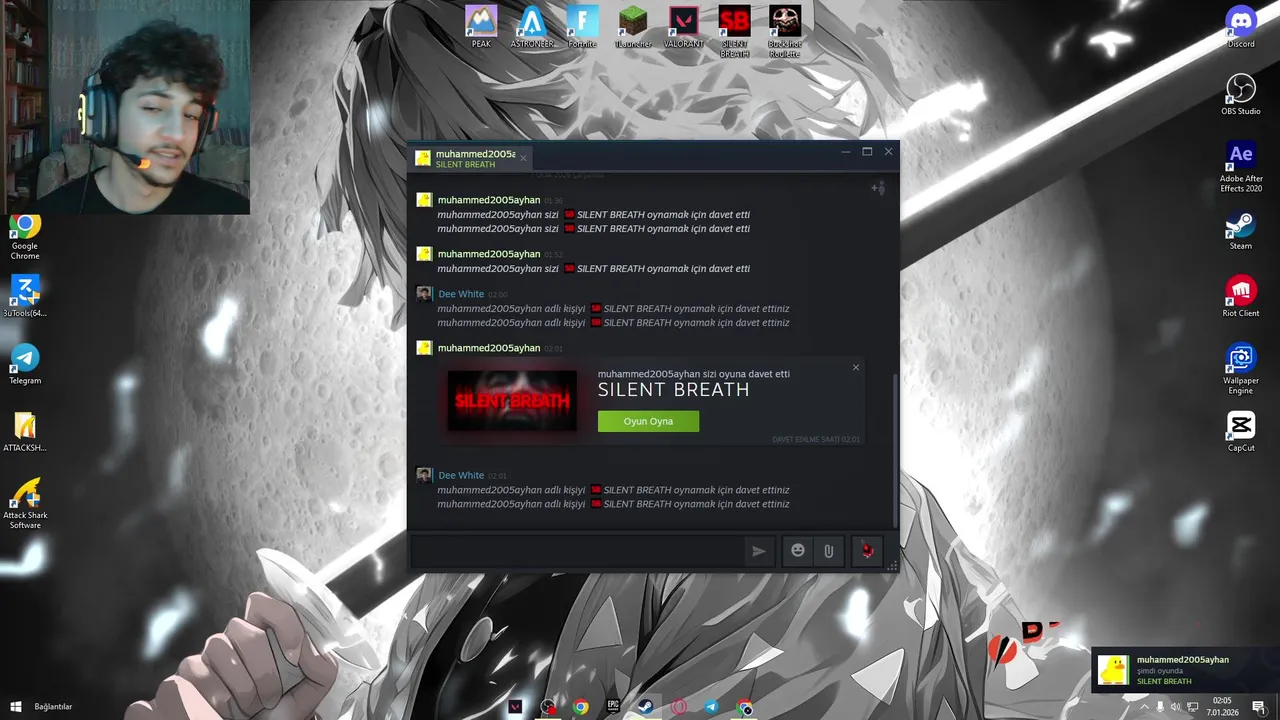Click the SILENT BREATH invite thumbnail
Image resolution: width=1280 pixels, height=720 pixels.
click(512, 401)
